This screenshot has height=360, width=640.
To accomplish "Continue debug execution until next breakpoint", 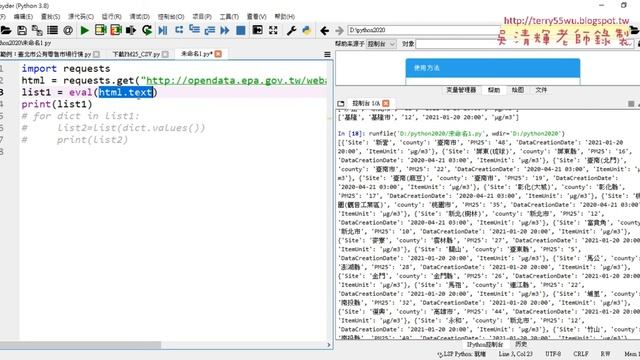I will [x=225, y=30].
